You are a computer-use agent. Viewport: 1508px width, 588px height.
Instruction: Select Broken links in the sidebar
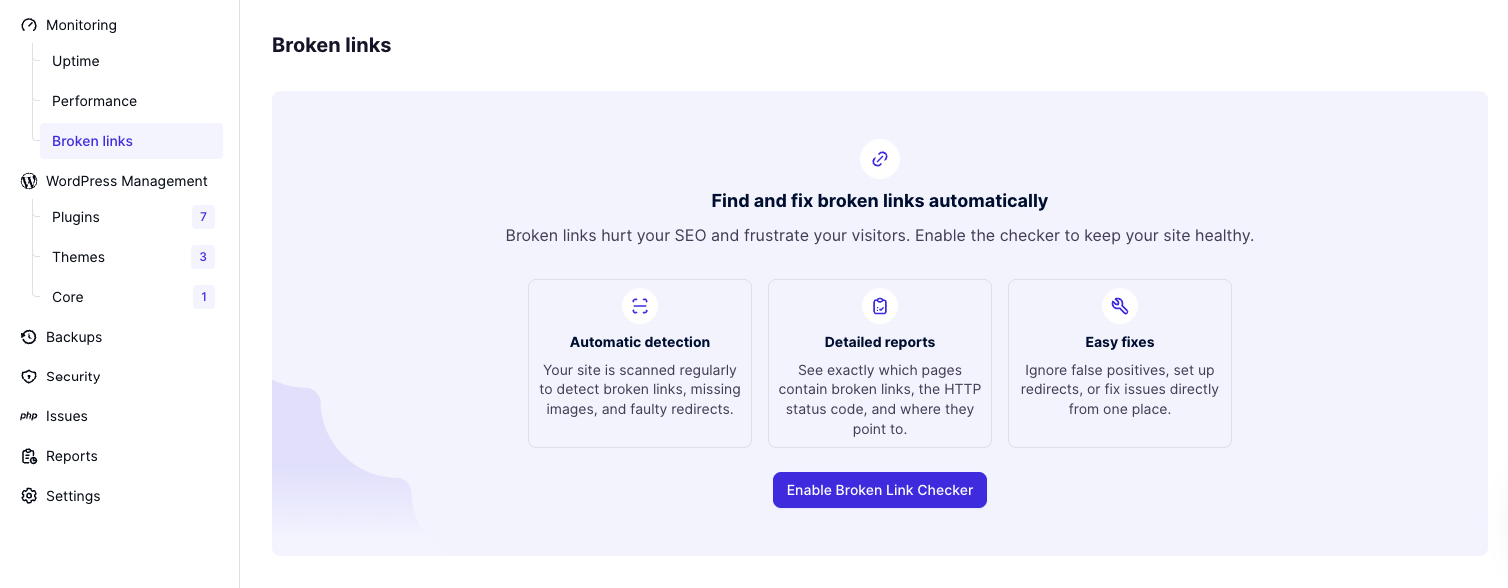pos(92,141)
